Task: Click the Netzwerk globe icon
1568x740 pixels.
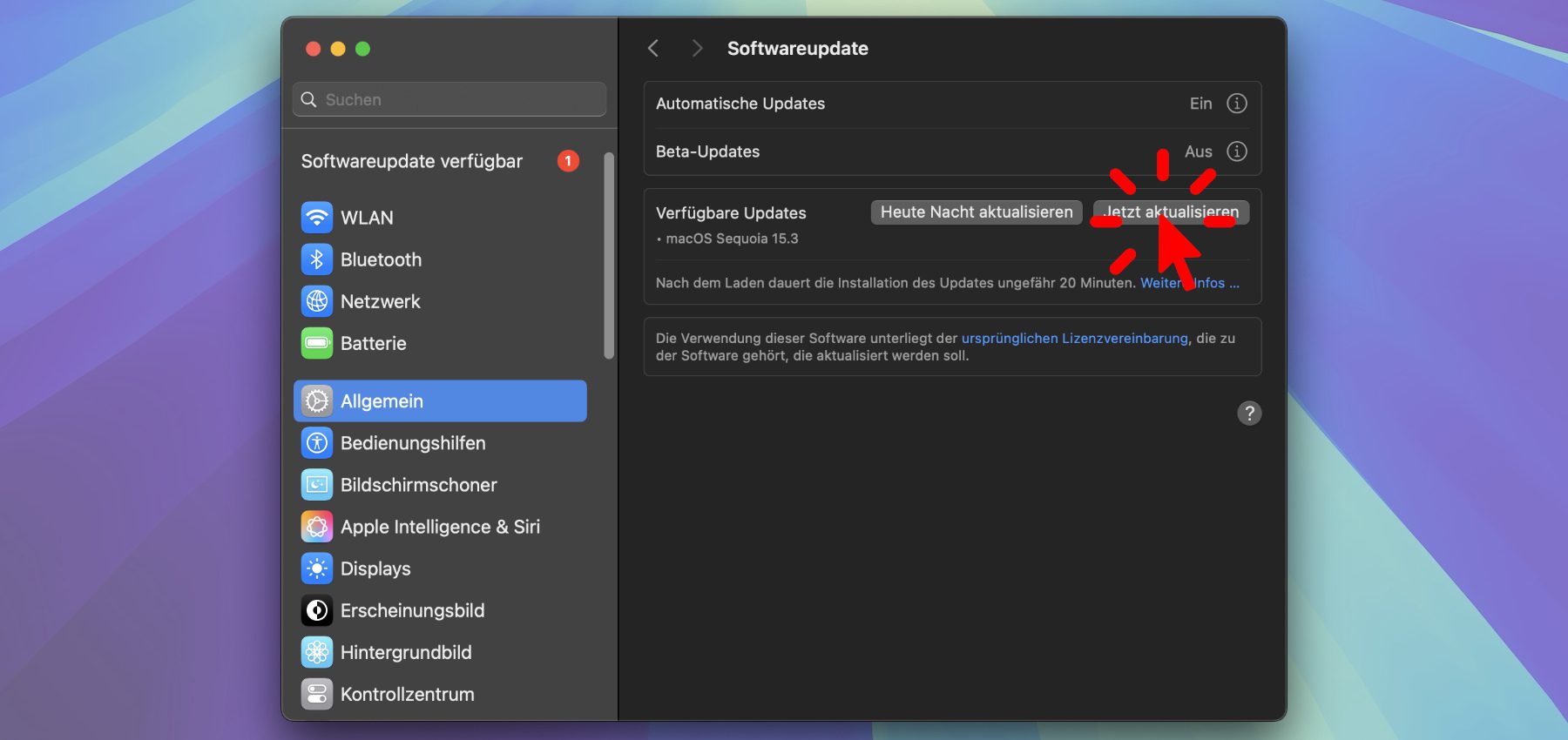Action: 317,301
